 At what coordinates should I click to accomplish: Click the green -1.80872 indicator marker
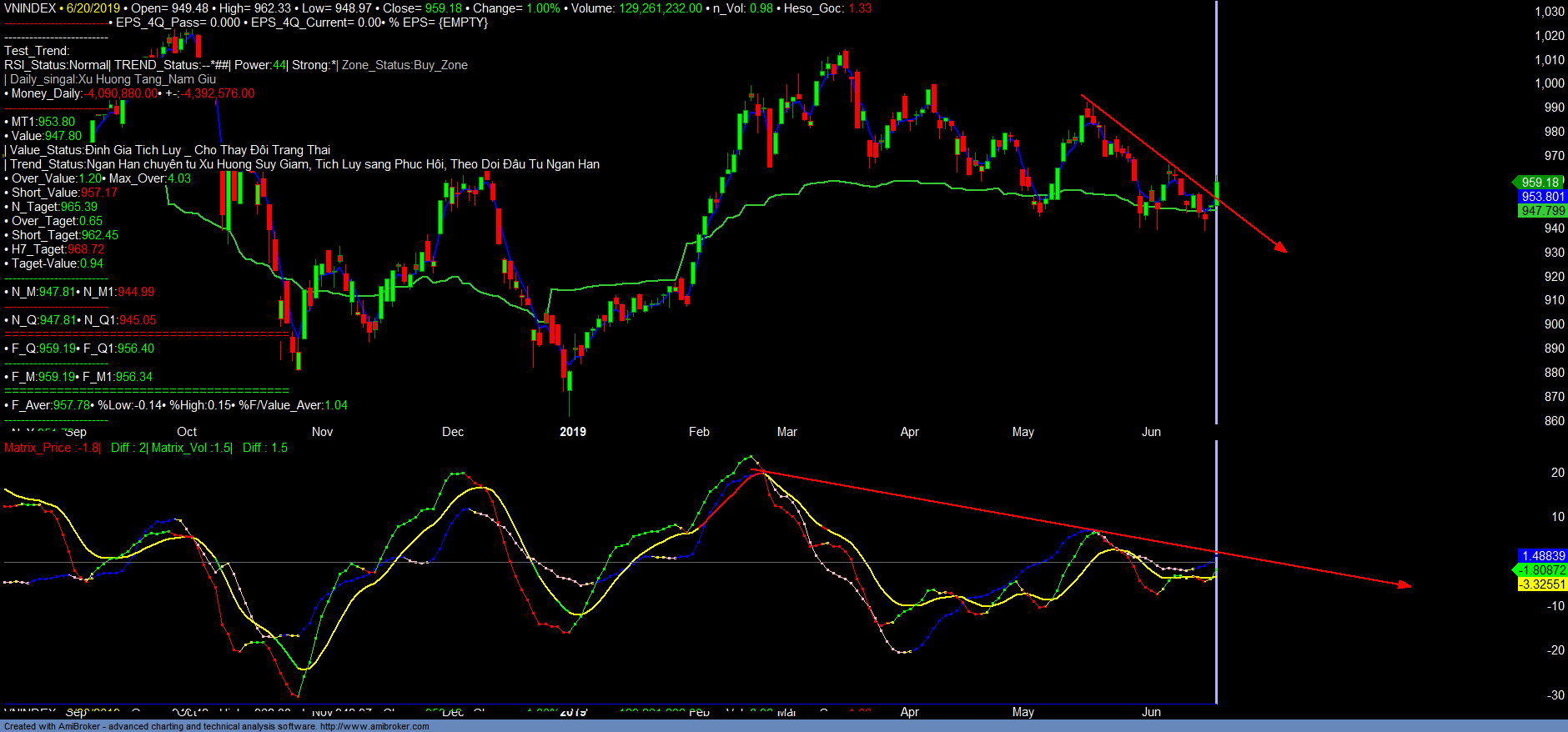click(1541, 570)
